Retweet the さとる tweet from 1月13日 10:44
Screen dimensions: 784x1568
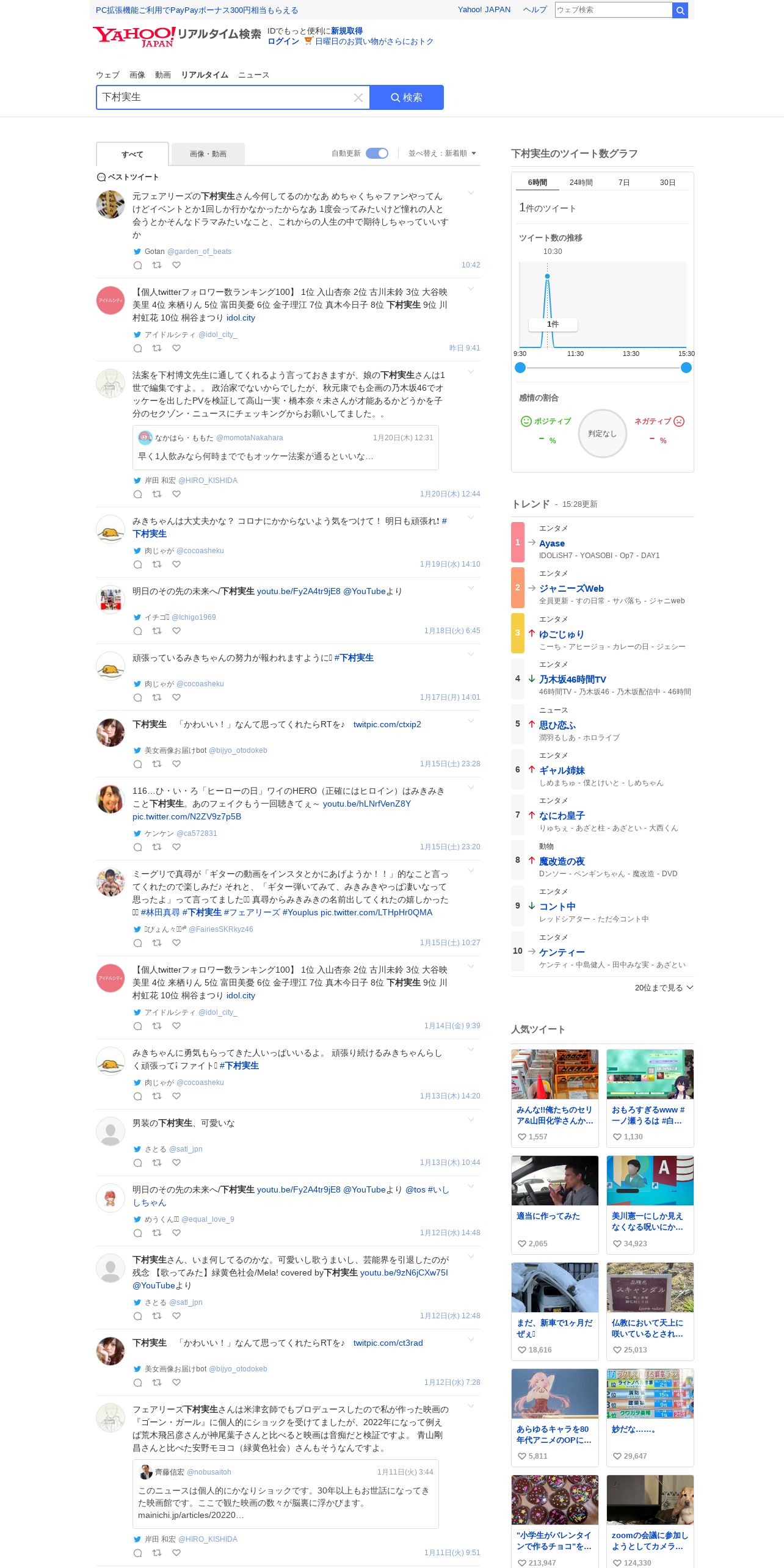tap(157, 1163)
